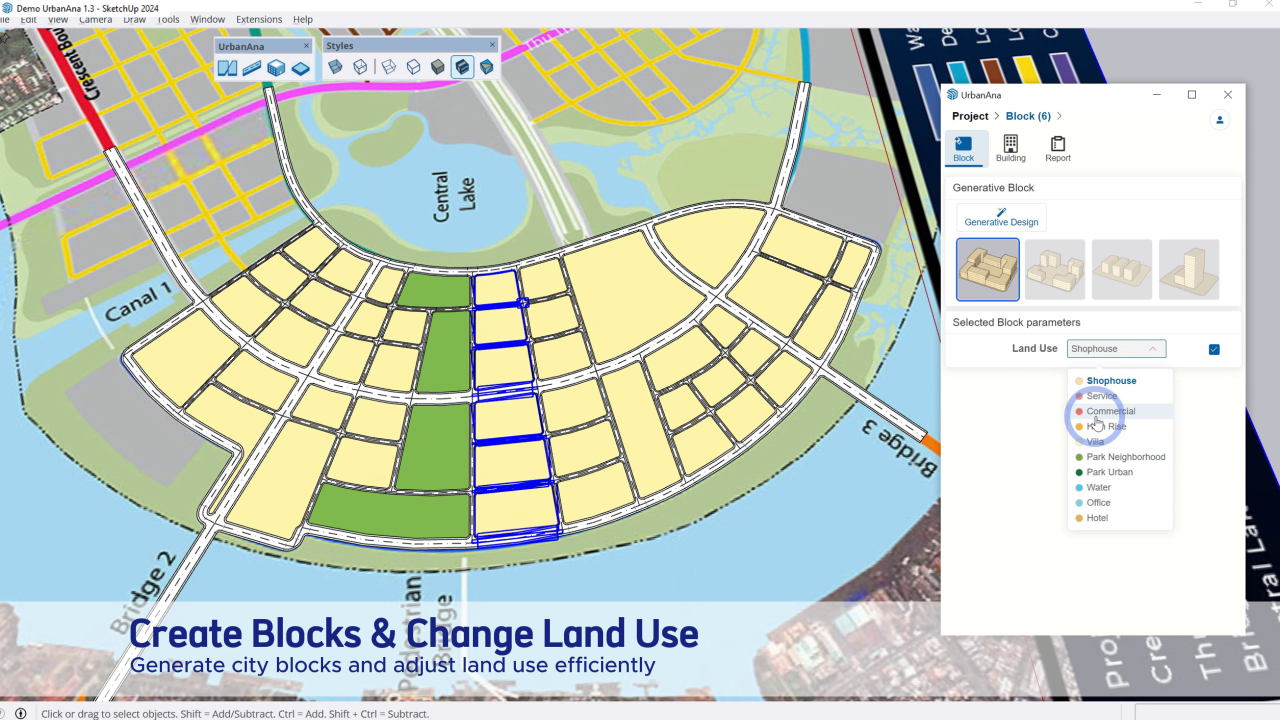Click the Hidden Line style icon
The image size is (1280, 720).
click(413, 67)
